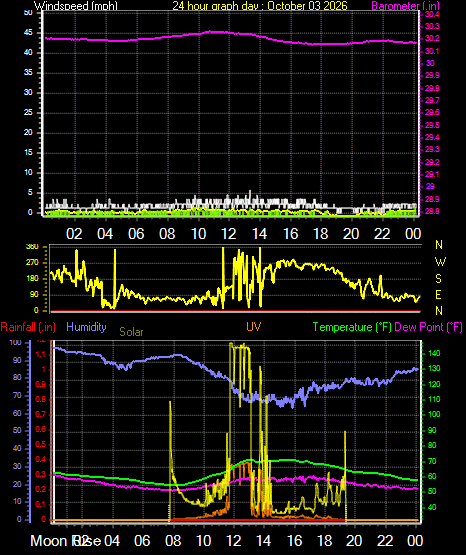Click the E compass direction label
This screenshot has width=466, height=555.
point(438,294)
